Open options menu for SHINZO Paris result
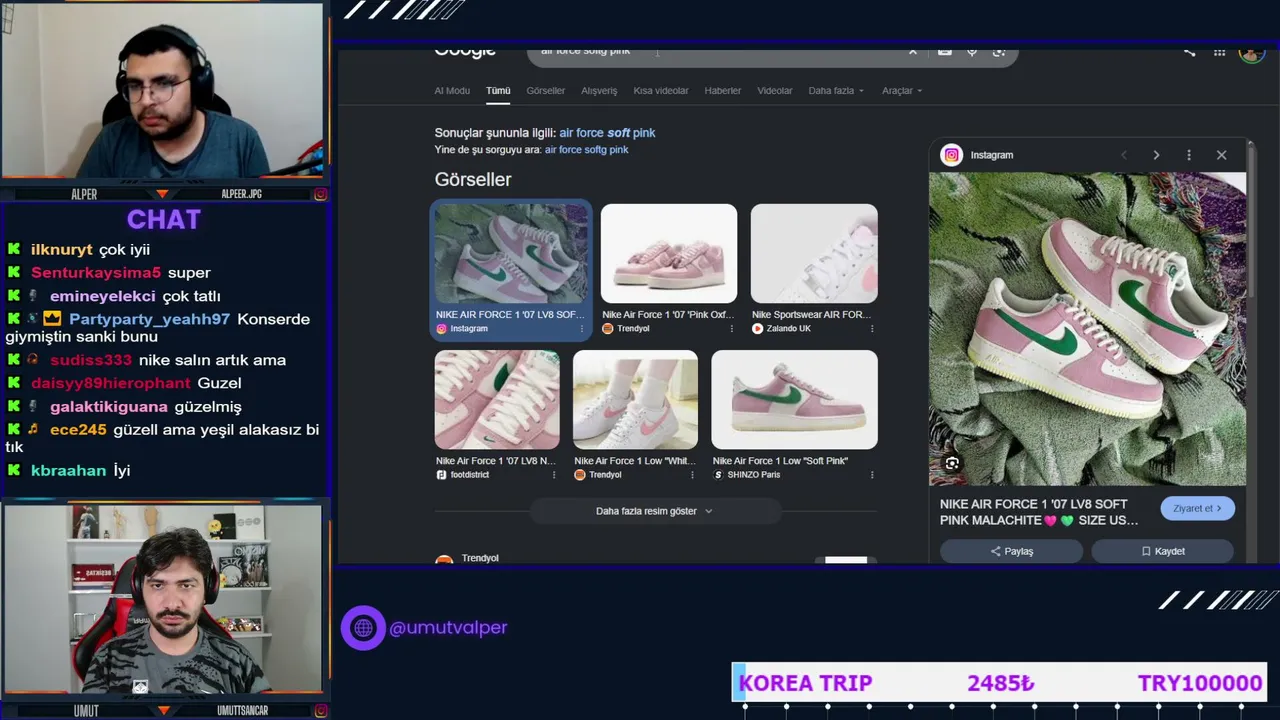The height and width of the screenshot is (720, 1280). pos(872,475)
